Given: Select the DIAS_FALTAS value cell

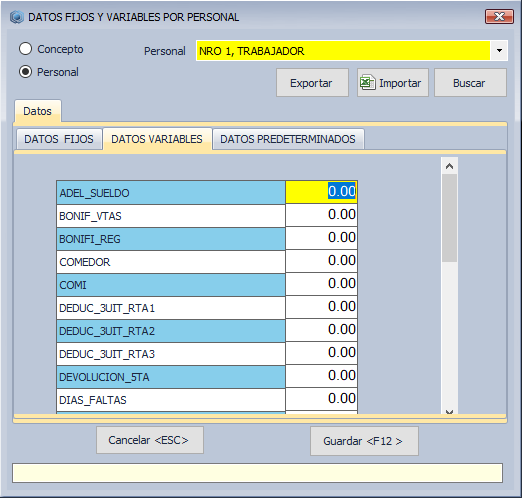Looking at the screenshot, I should (321, 399).
